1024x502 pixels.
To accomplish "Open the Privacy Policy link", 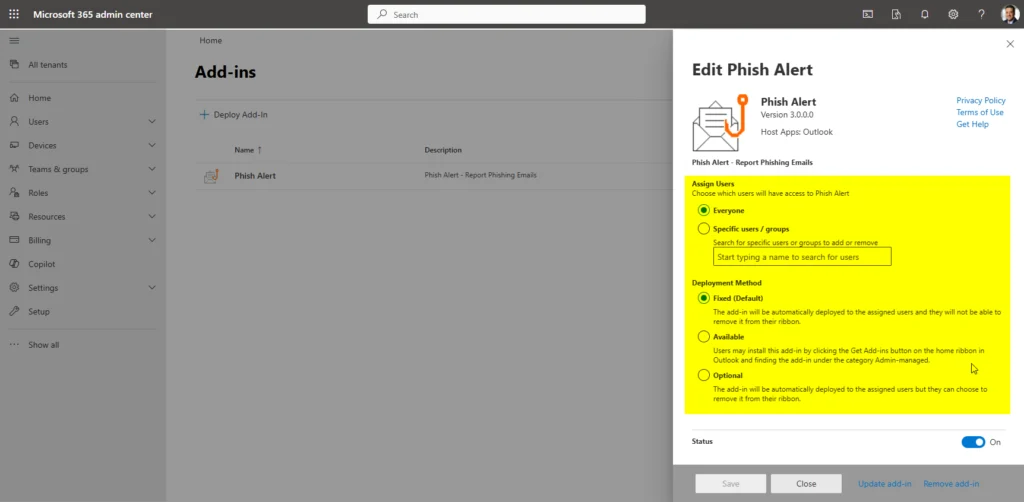I will [x=980, y=101].
